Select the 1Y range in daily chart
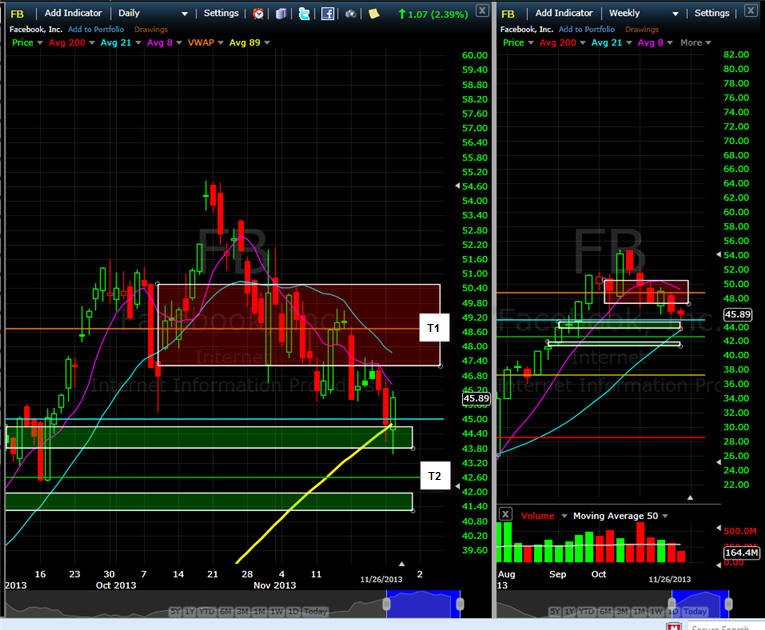The width and height of the screenshot is (765, 630). coord(190,611)
